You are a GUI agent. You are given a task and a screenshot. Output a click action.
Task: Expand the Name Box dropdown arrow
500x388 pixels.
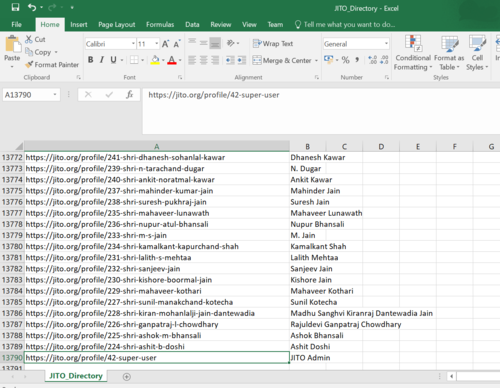[55, 95]
